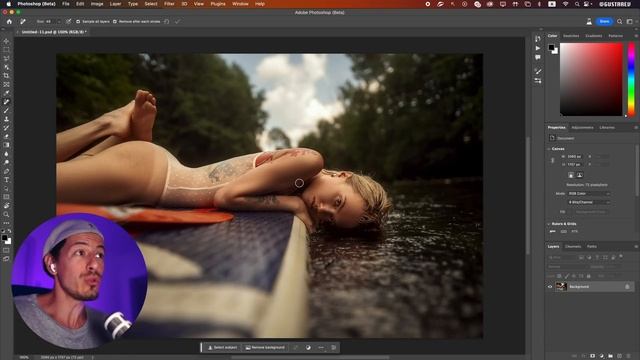Click inside the red color picker field
640x360 pixels.
(591, 79)
